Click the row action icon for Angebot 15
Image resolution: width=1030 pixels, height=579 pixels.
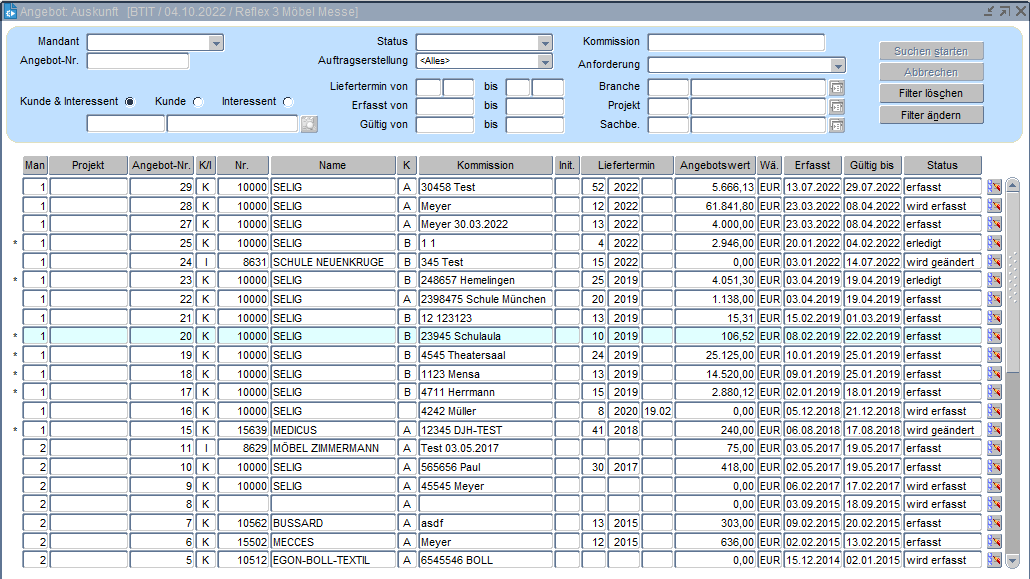coord(994,430)
